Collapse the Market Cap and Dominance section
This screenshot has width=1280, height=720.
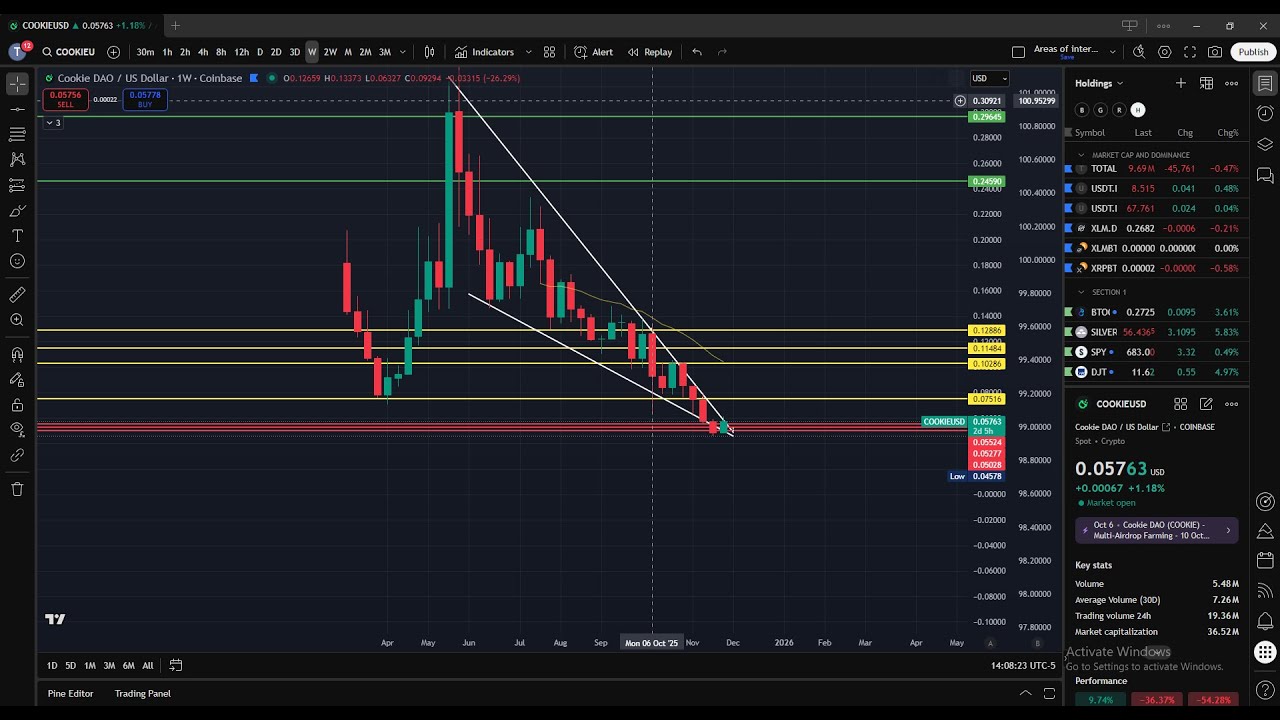click(x=1081, y=155)
